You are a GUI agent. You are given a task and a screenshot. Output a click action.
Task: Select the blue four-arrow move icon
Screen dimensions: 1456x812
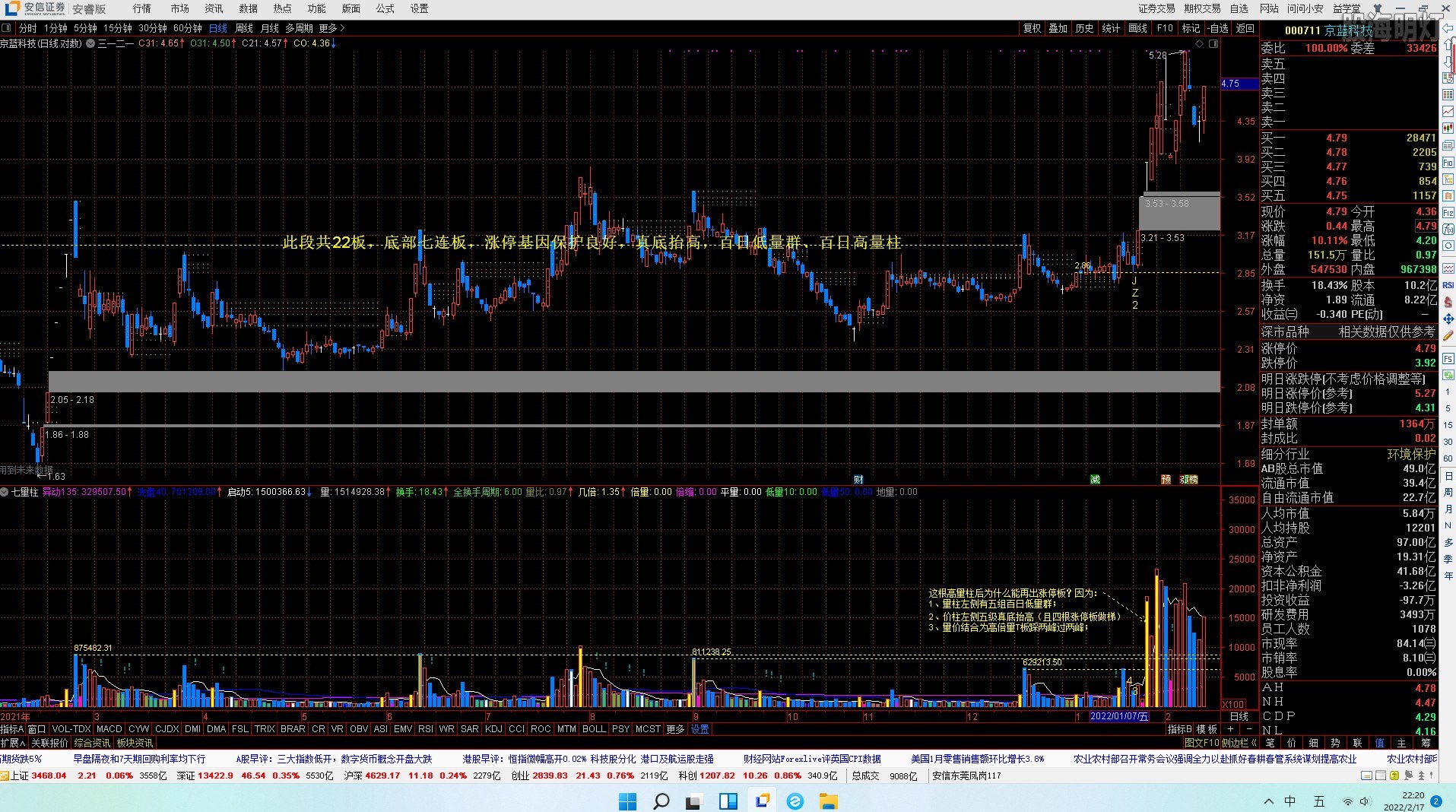(1448, 319)
